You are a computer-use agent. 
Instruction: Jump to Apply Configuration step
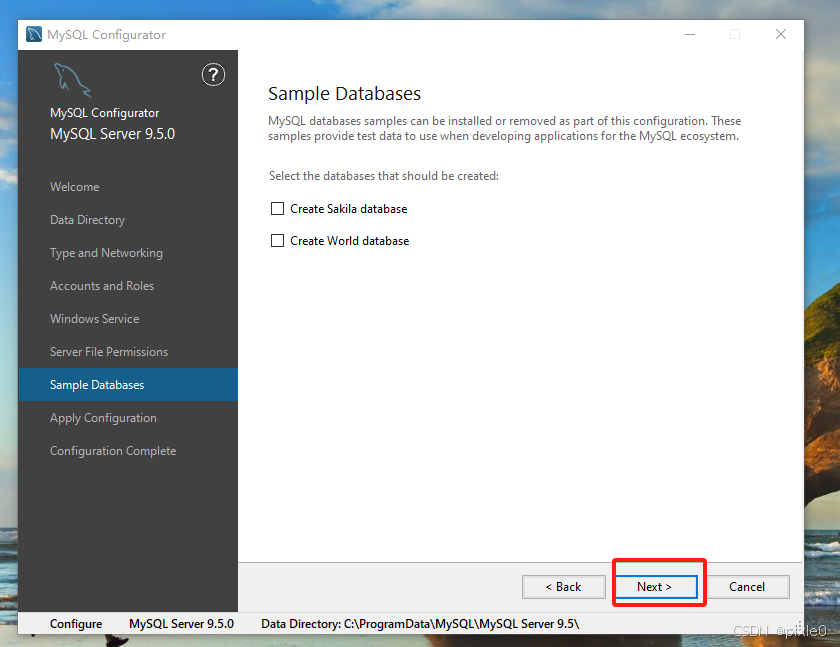pos(103,418)
